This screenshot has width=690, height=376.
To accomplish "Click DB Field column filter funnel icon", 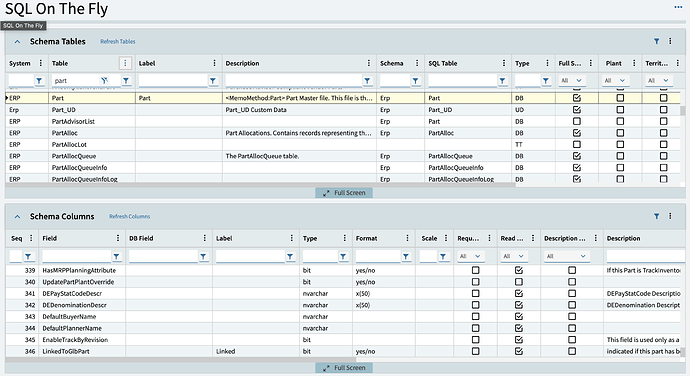I will coord(203,256).
